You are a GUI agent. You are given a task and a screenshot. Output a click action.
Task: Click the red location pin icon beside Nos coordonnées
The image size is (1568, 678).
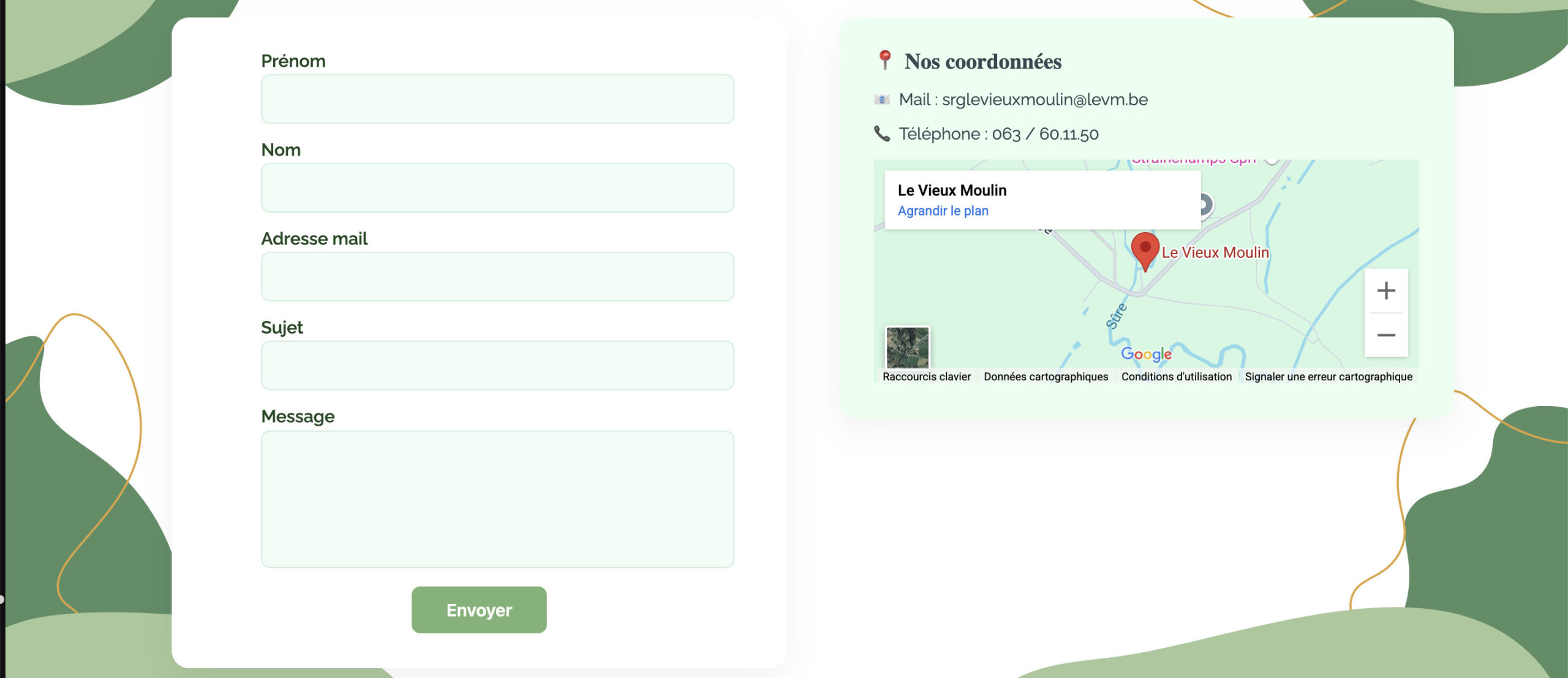[884, 60]
